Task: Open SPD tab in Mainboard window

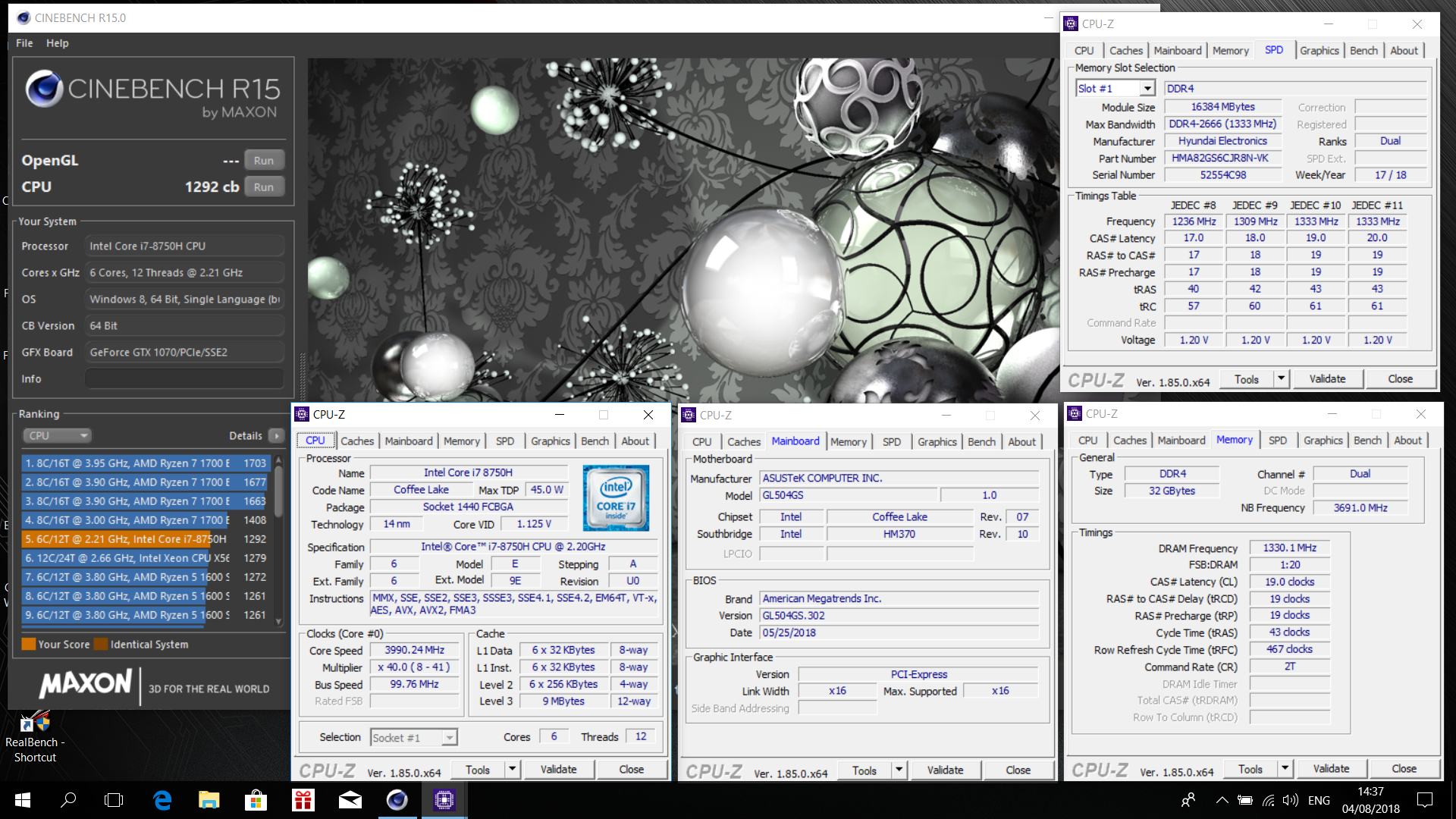Action: (892, 441)
